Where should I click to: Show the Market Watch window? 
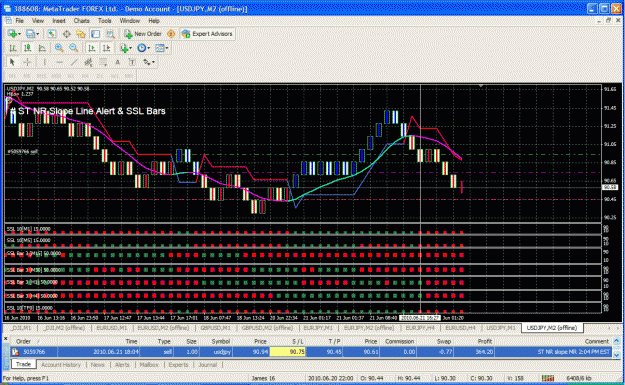click(x=51, y=34)
